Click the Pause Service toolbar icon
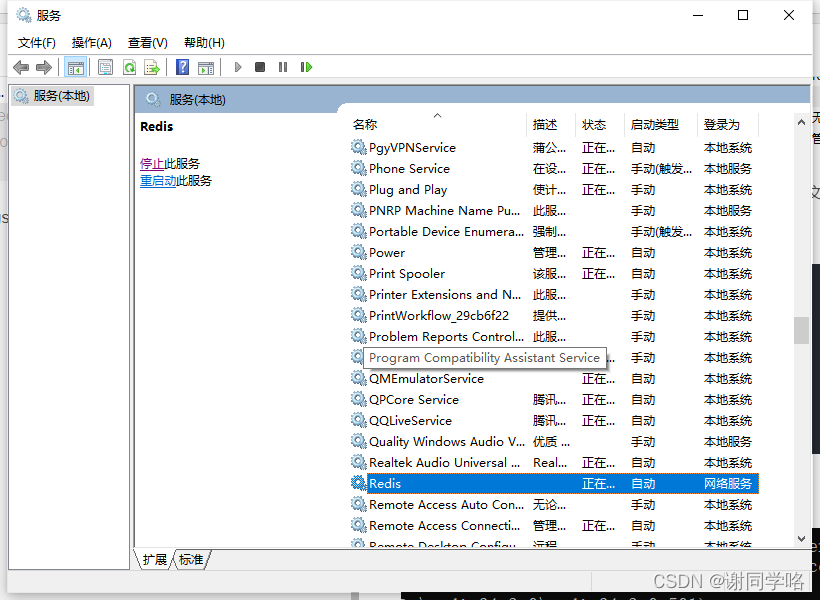820x600 pixels. click(x=283, y=67)
